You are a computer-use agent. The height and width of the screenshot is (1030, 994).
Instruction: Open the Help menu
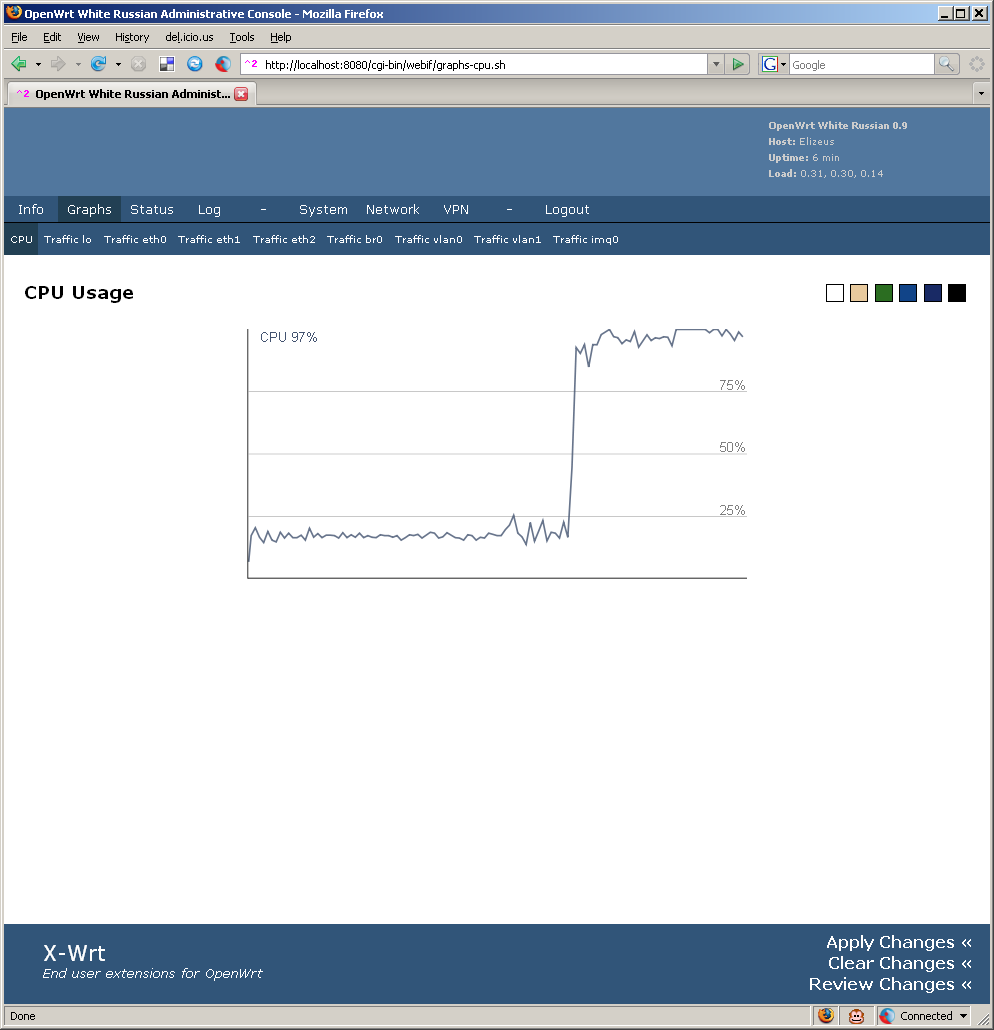(281, 37)
